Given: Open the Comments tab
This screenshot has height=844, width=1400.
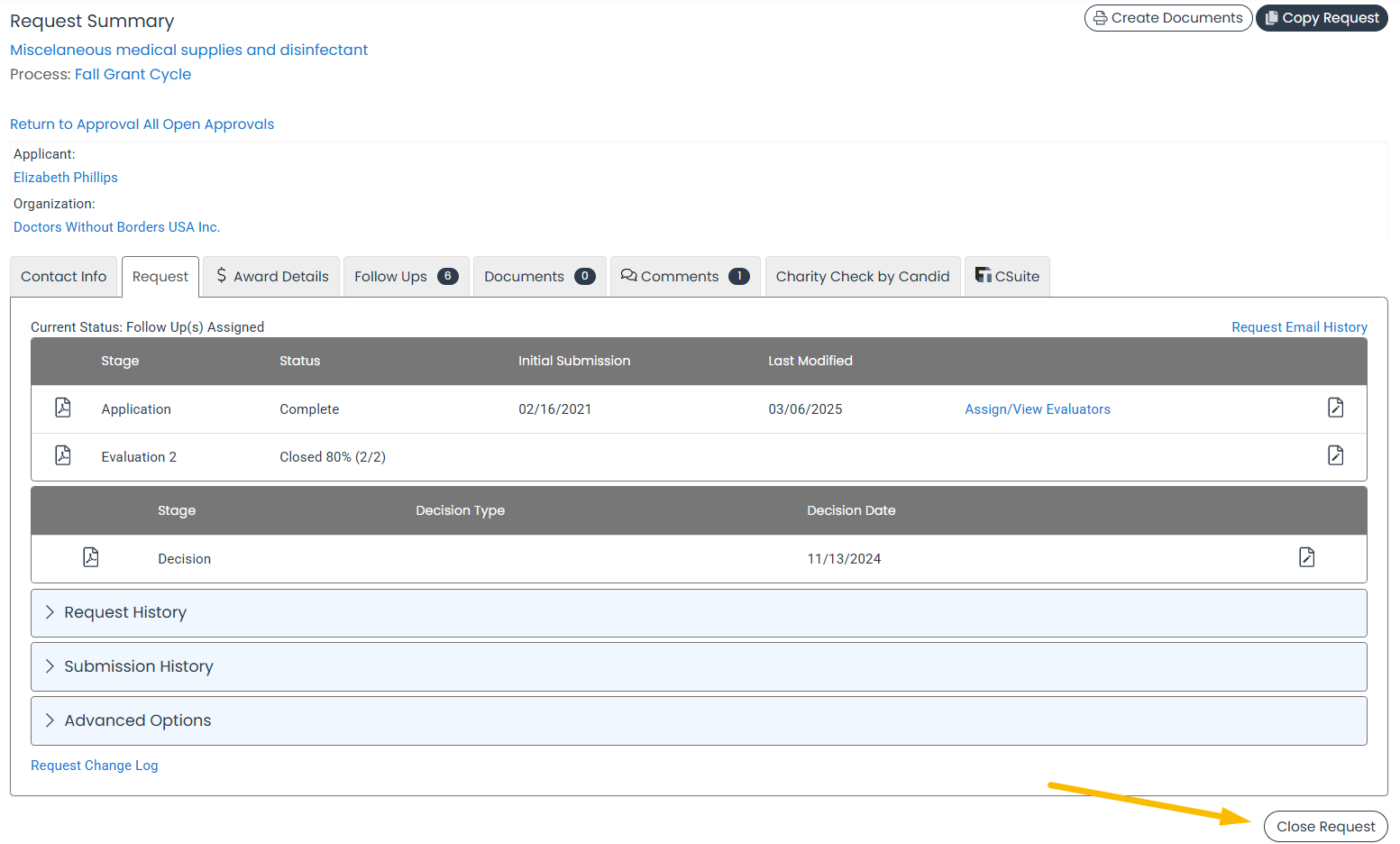Looking at the screenshot, I should [685, 277].
